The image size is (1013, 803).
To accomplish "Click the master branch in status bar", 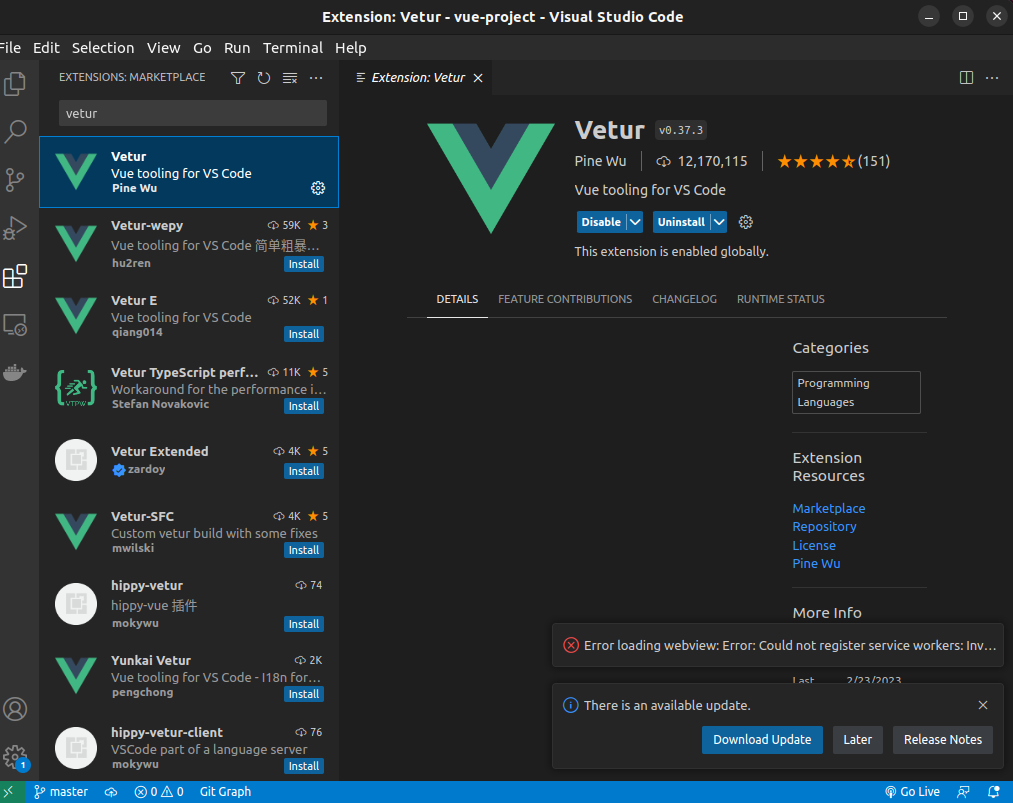I will click(x=61, y=791).
